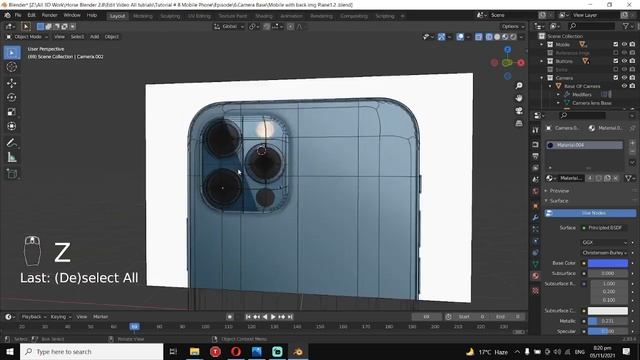Open the Object Data properties tab
This screenshot has width=640, height=360.
[536, 264]
